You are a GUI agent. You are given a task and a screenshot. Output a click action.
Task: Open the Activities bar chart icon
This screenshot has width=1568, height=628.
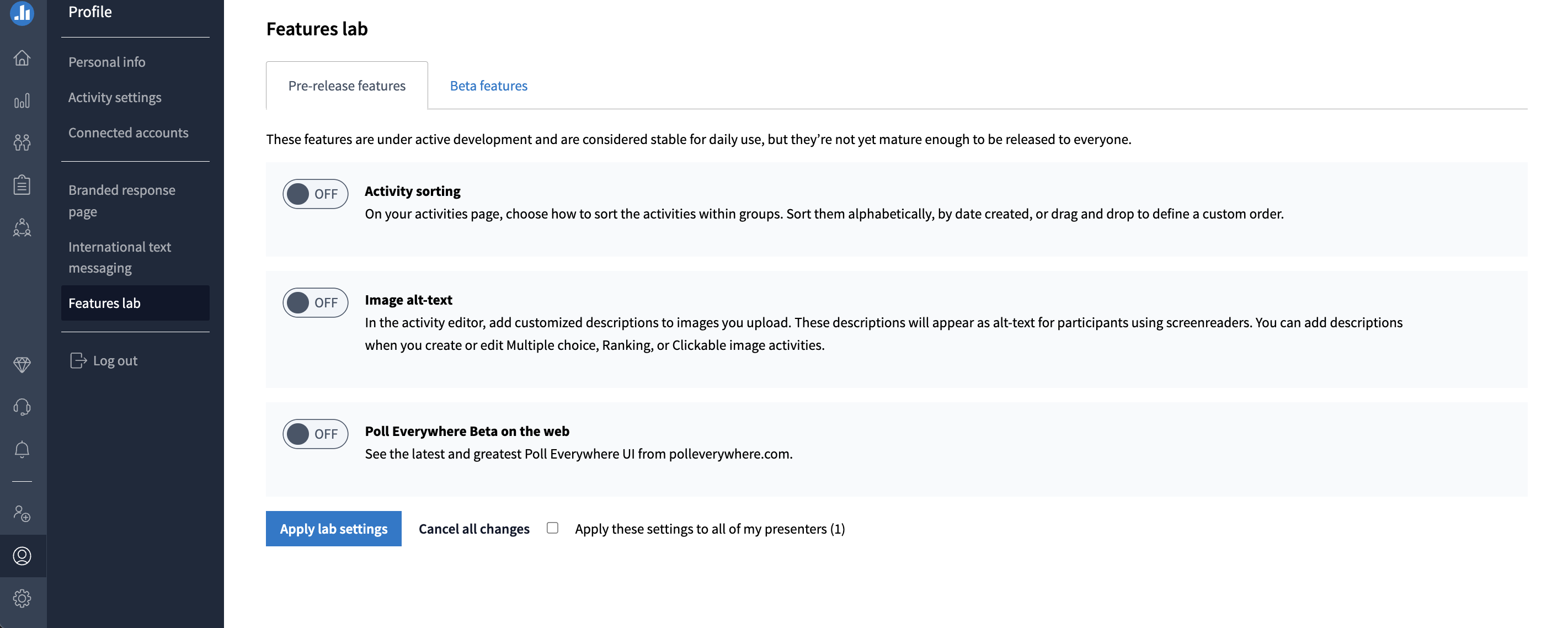[x=22, y=100]
